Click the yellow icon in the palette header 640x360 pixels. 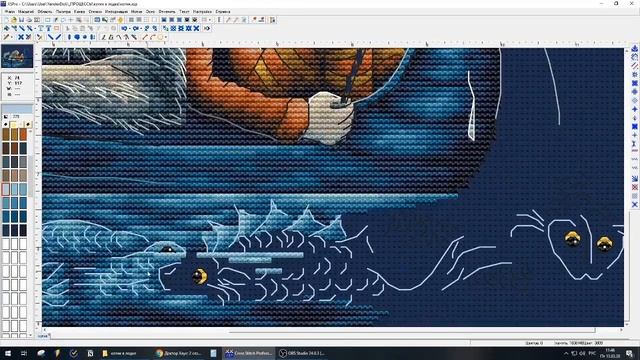pos(14,124)
